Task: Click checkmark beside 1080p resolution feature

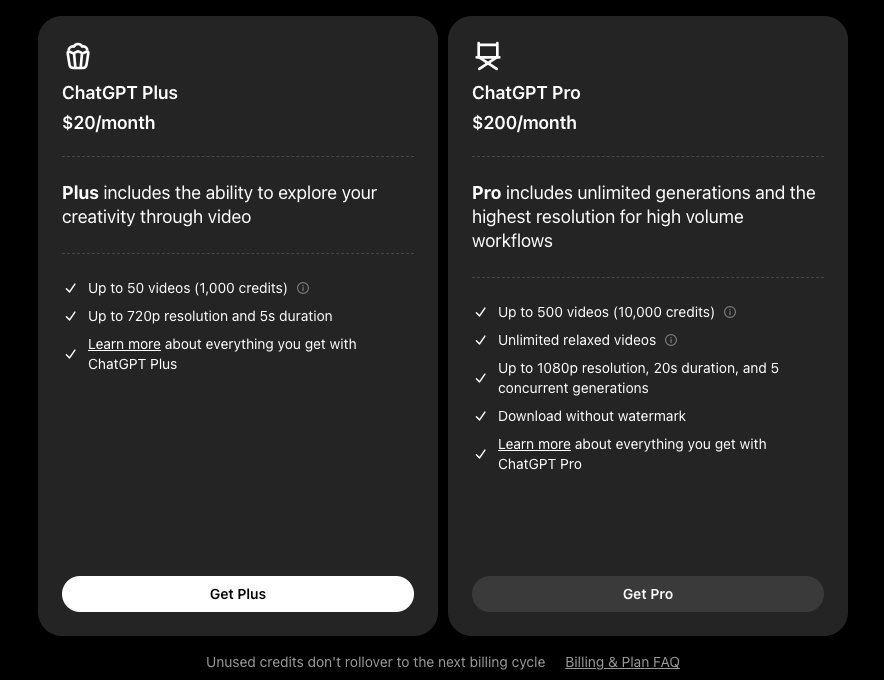Action: coord(481,378)
